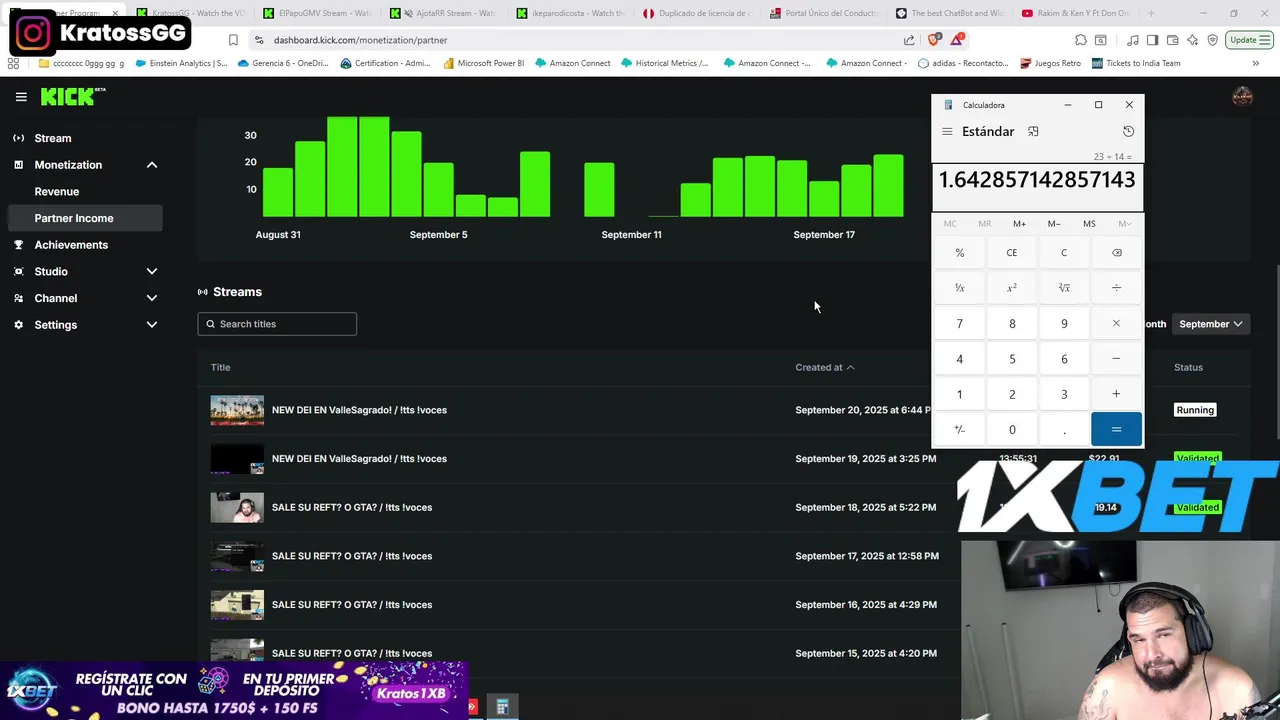The height and width of the screenshot is (720, 1280).
Task: Open the music note playlist icon
Action: point(1133,40)
